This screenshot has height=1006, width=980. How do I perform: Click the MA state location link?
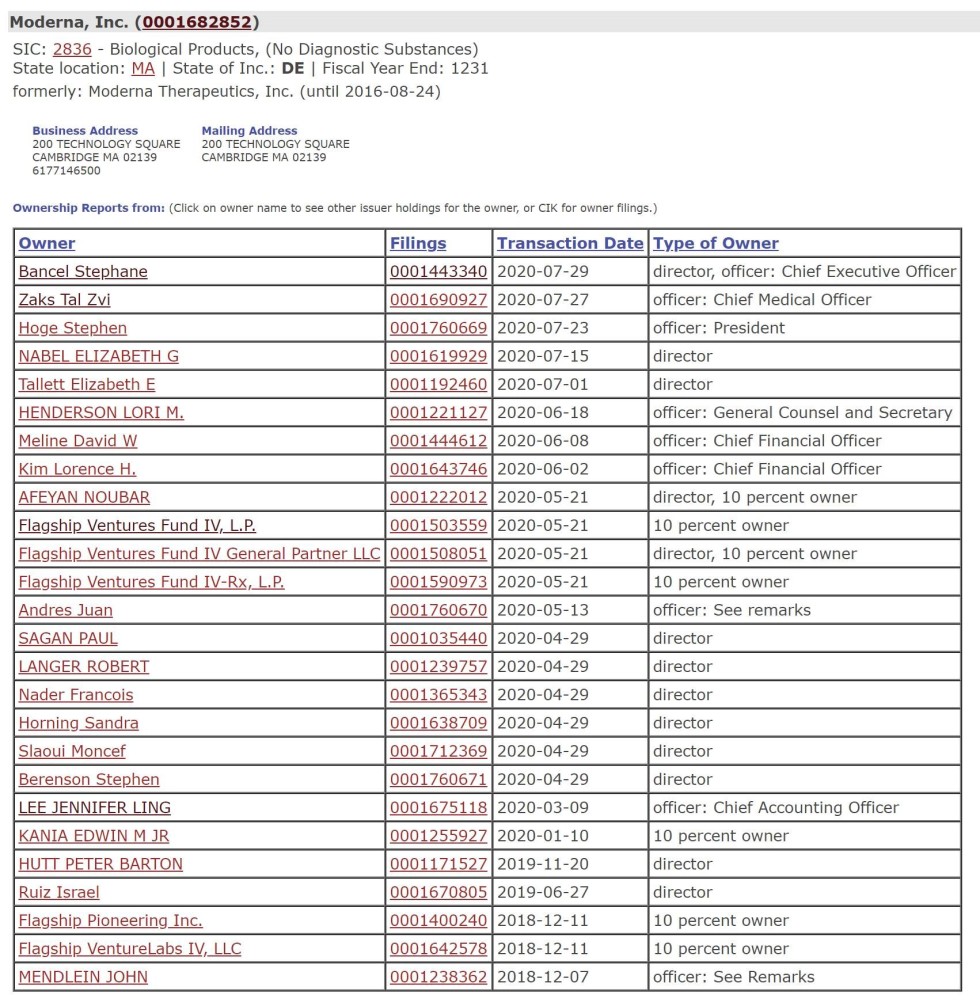click(143, 69)
